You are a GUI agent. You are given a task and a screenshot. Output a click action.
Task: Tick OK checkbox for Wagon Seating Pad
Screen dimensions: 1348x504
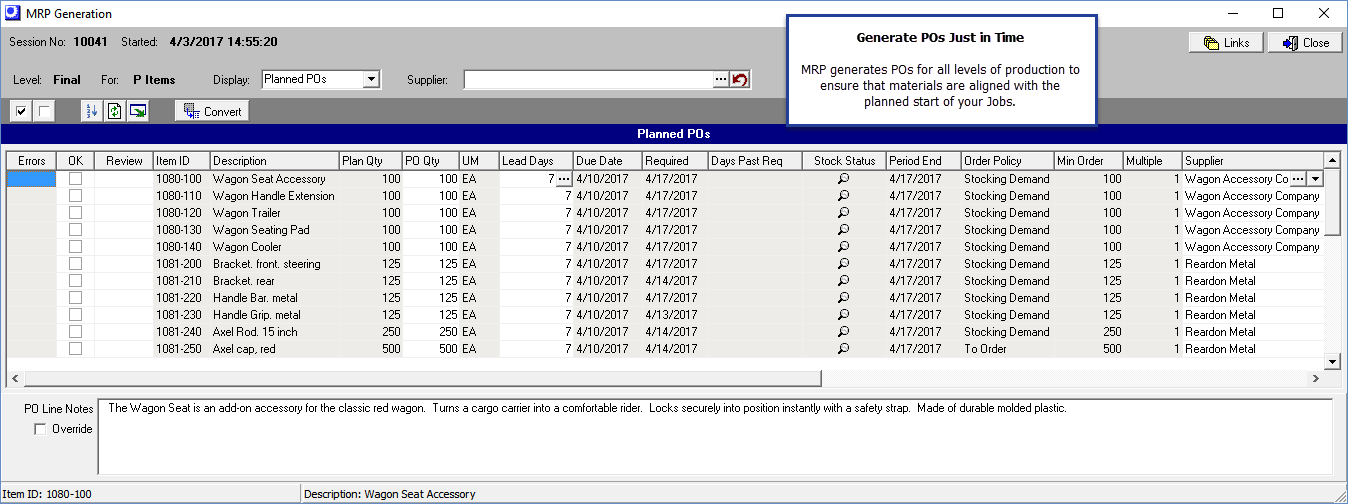click(x=75, y=230)
